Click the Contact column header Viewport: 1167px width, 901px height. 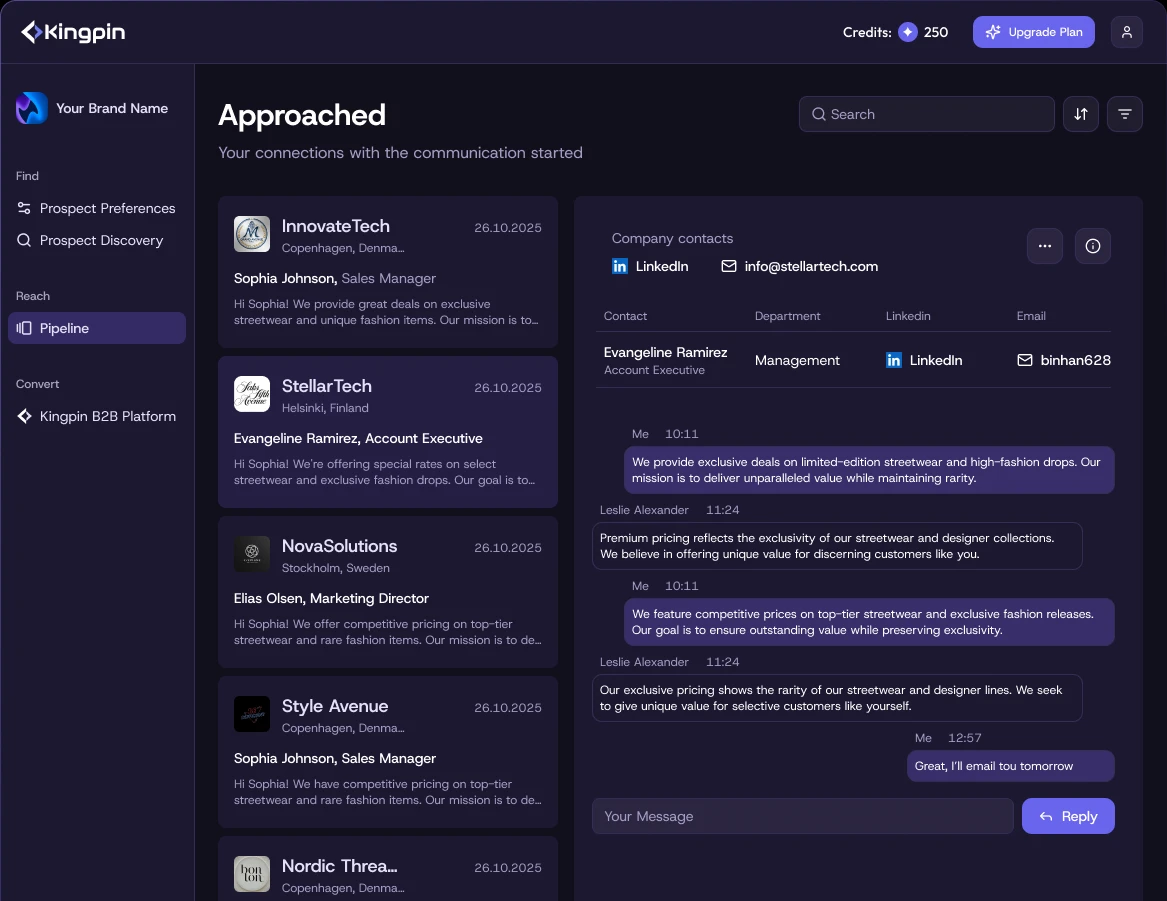tap(624, 316)
